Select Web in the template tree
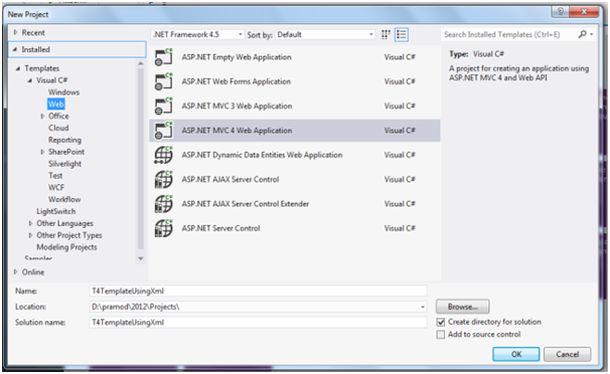Image resolution: width=610 pixels, height=374 pixels. [x=56, y=104]
